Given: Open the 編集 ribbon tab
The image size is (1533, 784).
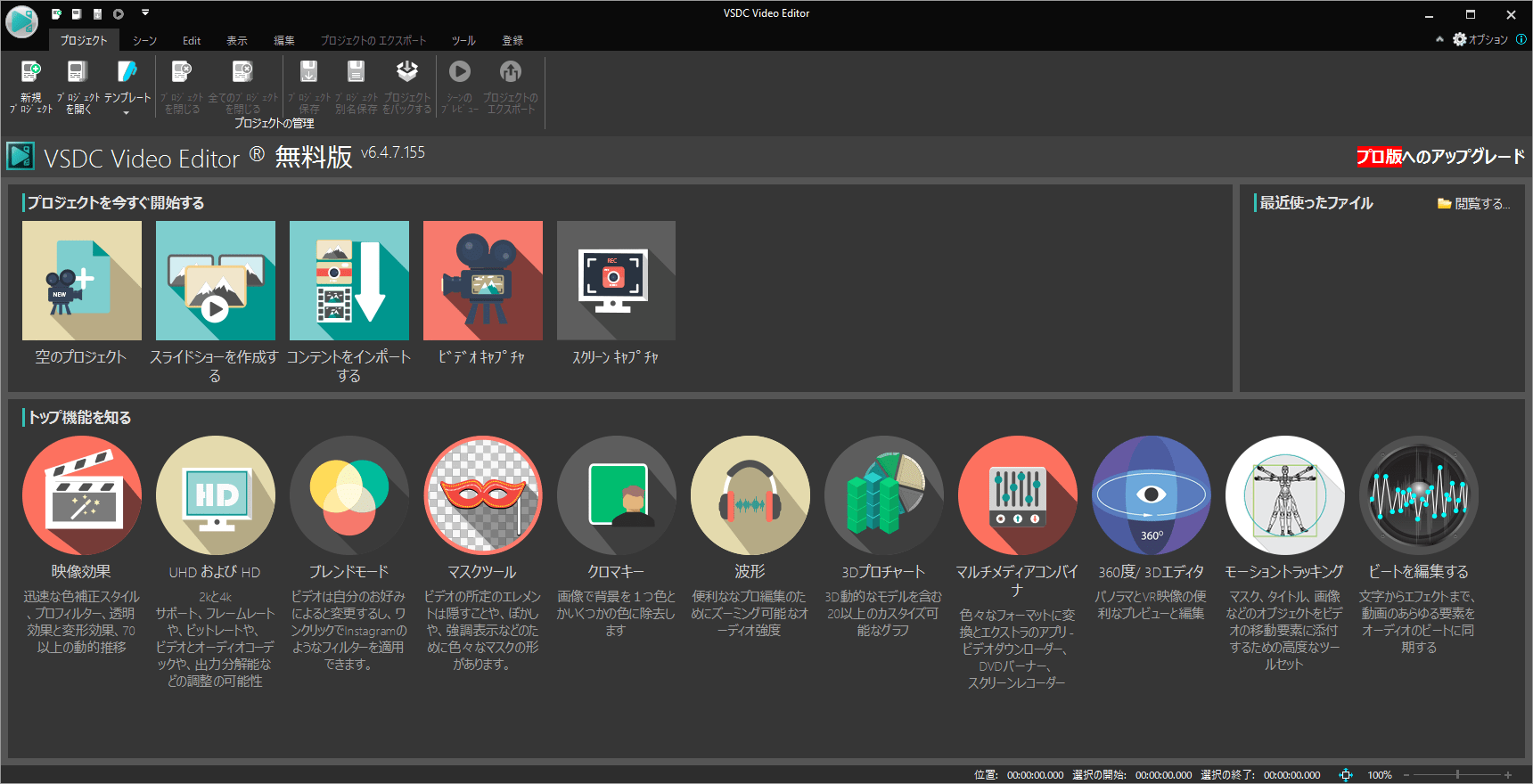Looking at the screenshot, I should [284, 40].
